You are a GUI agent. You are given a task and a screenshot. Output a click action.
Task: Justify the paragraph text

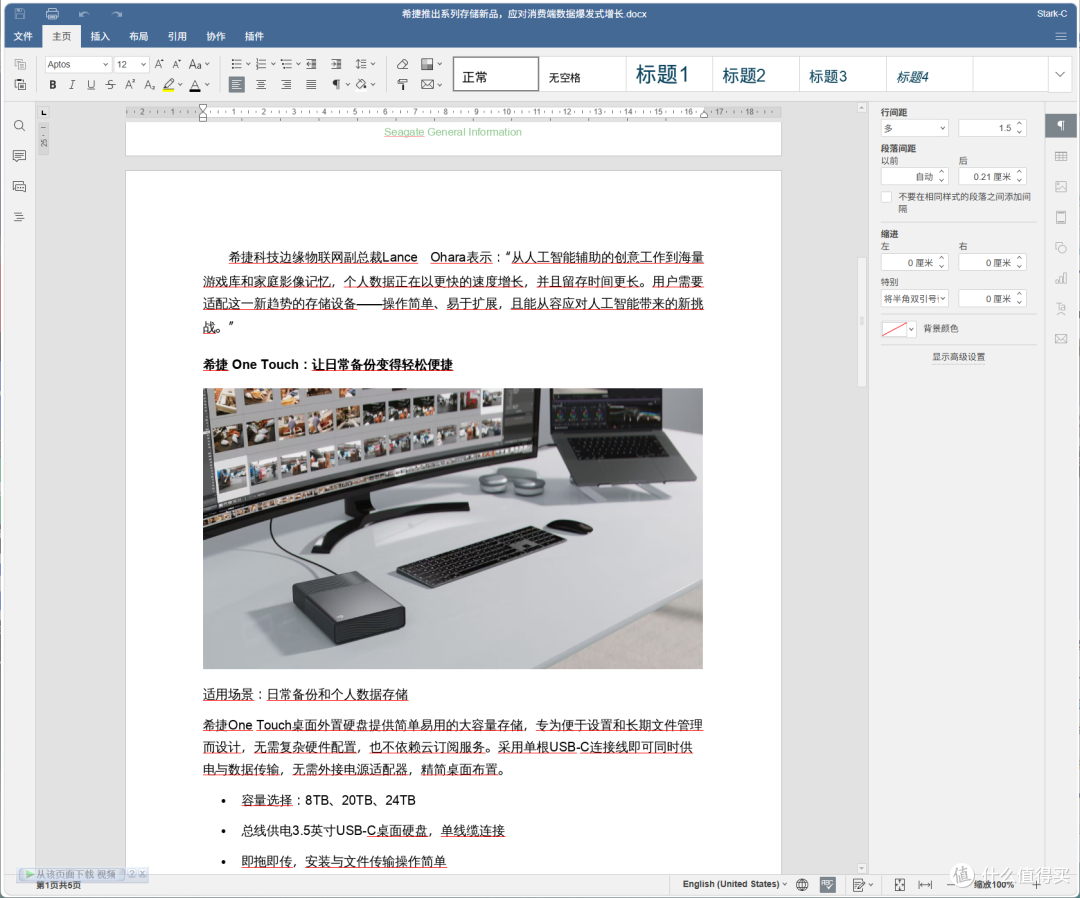[x=311, y=85]
